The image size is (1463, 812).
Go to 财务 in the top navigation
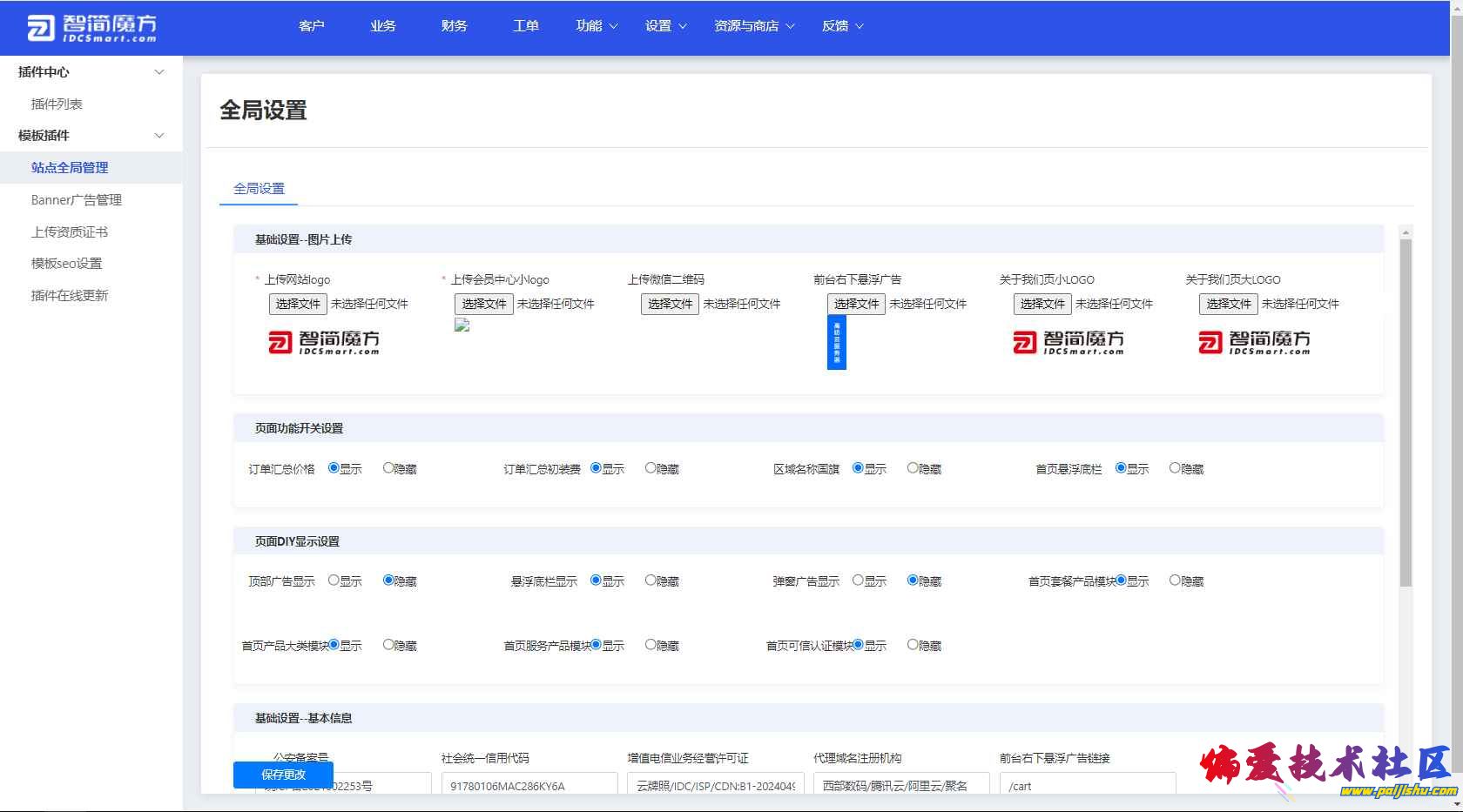tap(454, 26)
